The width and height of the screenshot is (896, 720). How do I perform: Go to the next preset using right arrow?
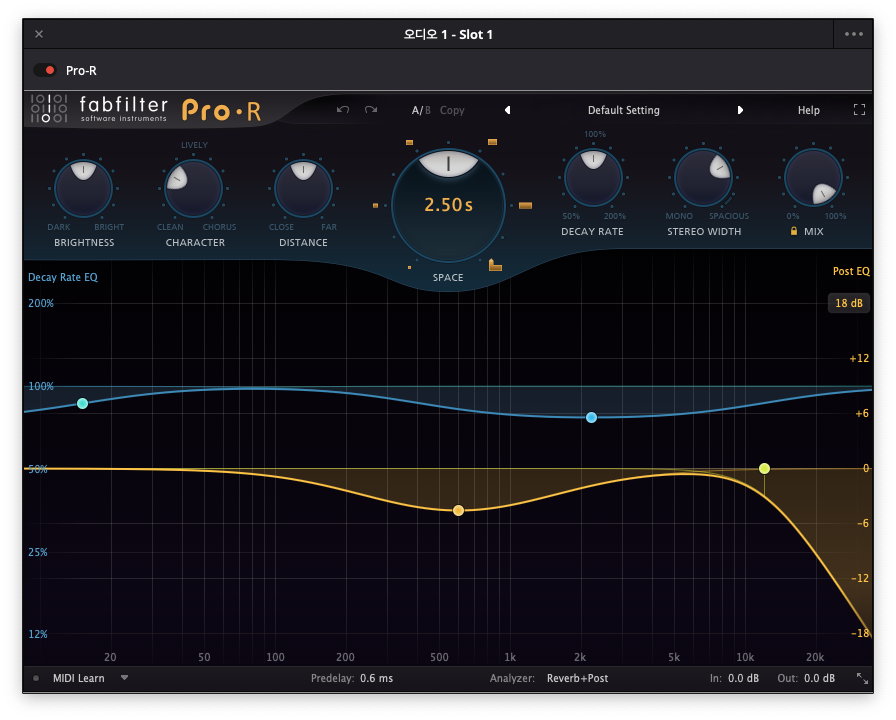tap(740, 110)
